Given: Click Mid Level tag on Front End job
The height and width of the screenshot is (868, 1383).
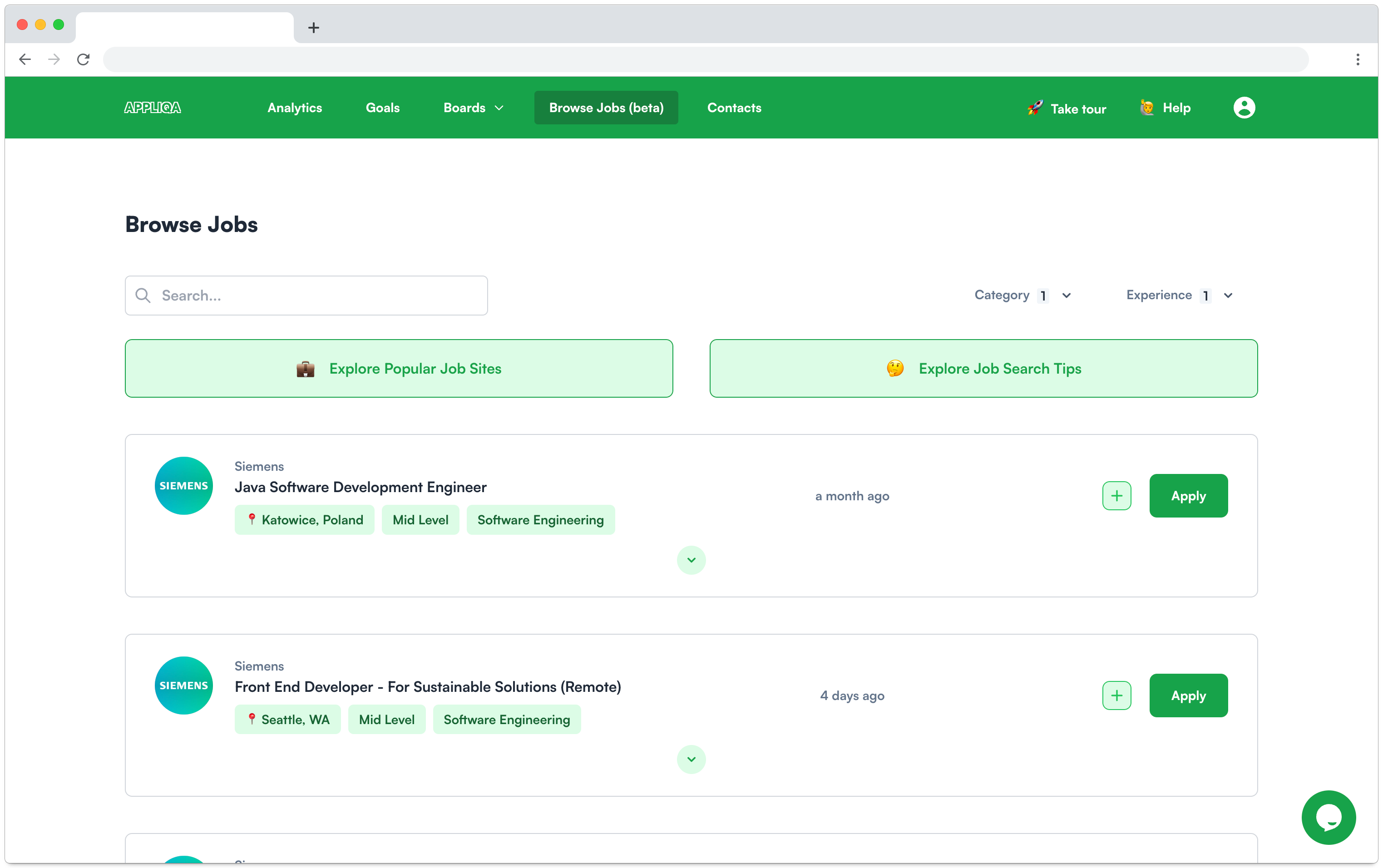Looking at the screenshot, I should pyautogui.click(x=386, y=720).
